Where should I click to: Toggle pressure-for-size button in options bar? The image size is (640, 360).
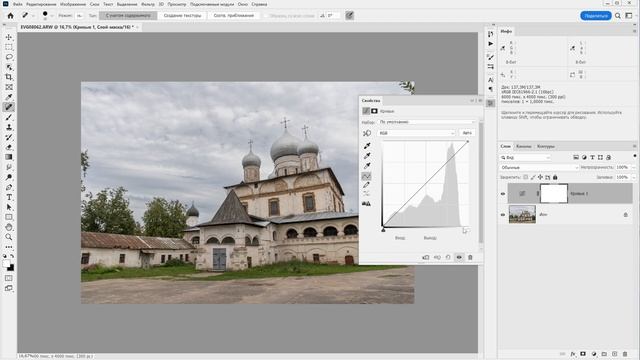point(349,16)
